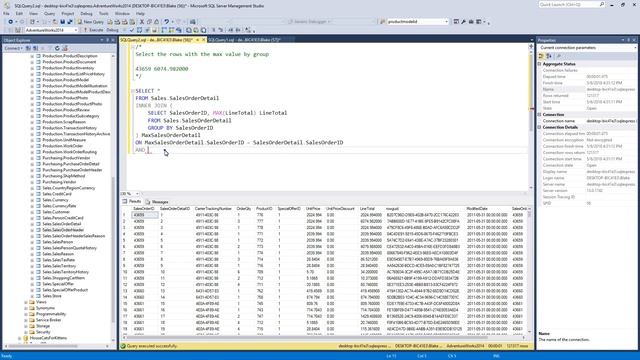This screenshot has width=640, height=360.
Task: Click the Alphabetical sort icon in Properties panel
Action: (549, 56)
